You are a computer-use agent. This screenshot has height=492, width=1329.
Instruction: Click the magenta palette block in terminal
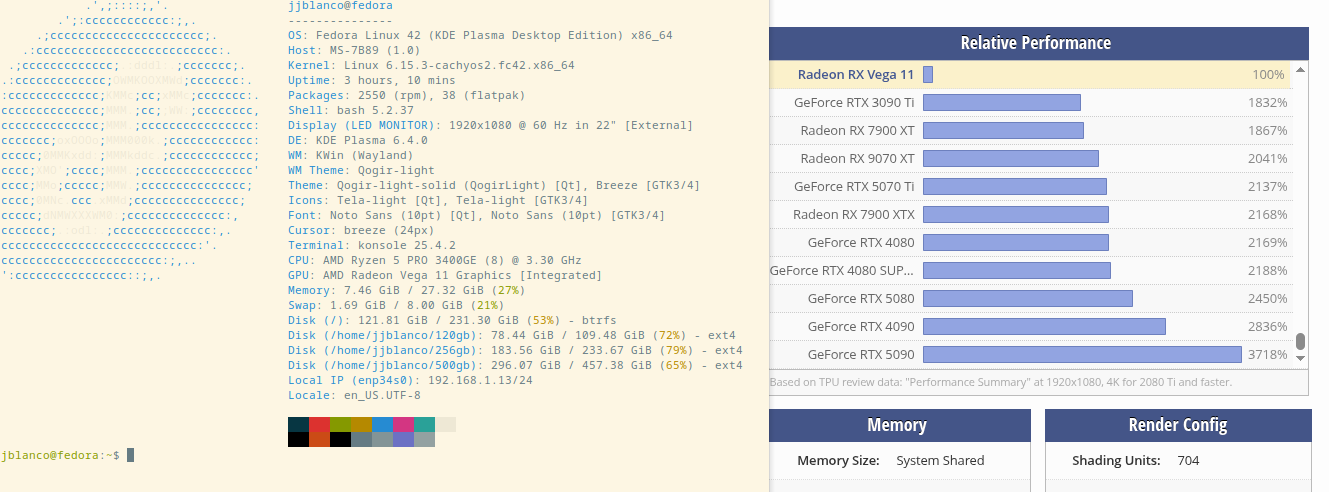403,424
